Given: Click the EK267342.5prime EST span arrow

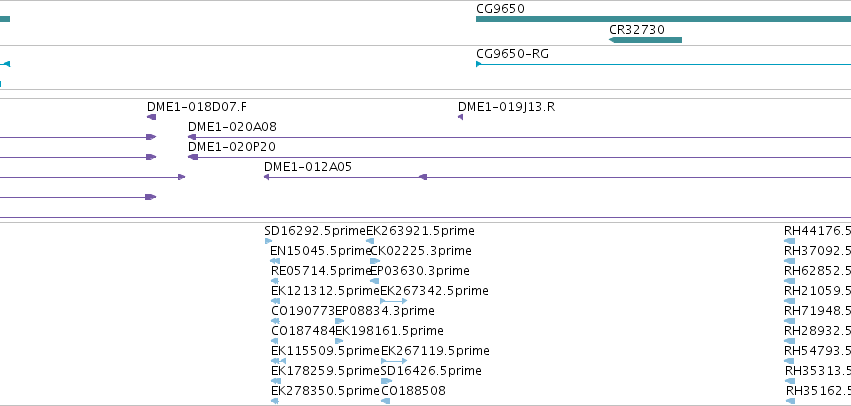Looking at the screenshot, I should pyautogui.click(x=393, y=301).
